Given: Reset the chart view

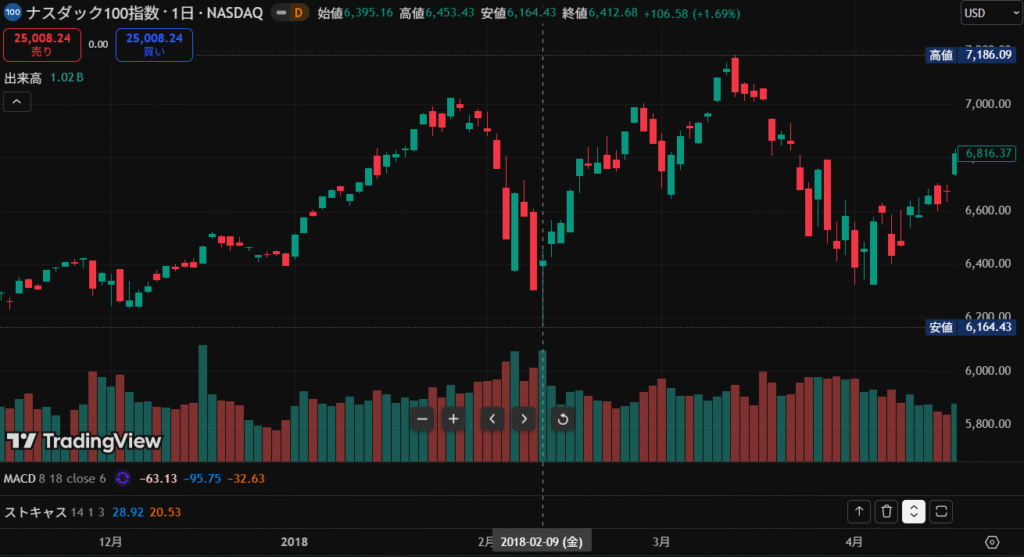Looking at the screenshot, I should 562,418.
